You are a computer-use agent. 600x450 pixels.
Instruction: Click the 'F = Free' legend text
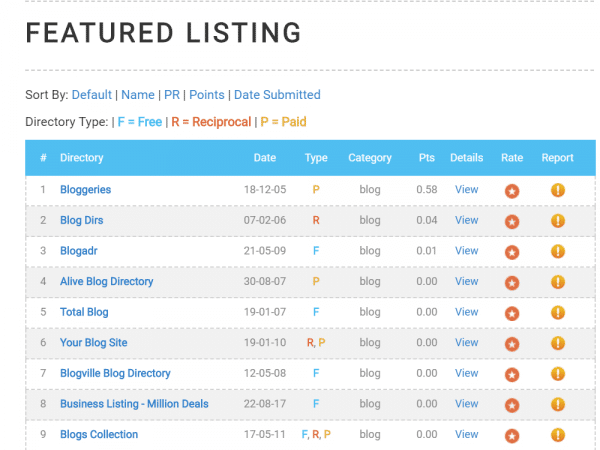point(140,122)
